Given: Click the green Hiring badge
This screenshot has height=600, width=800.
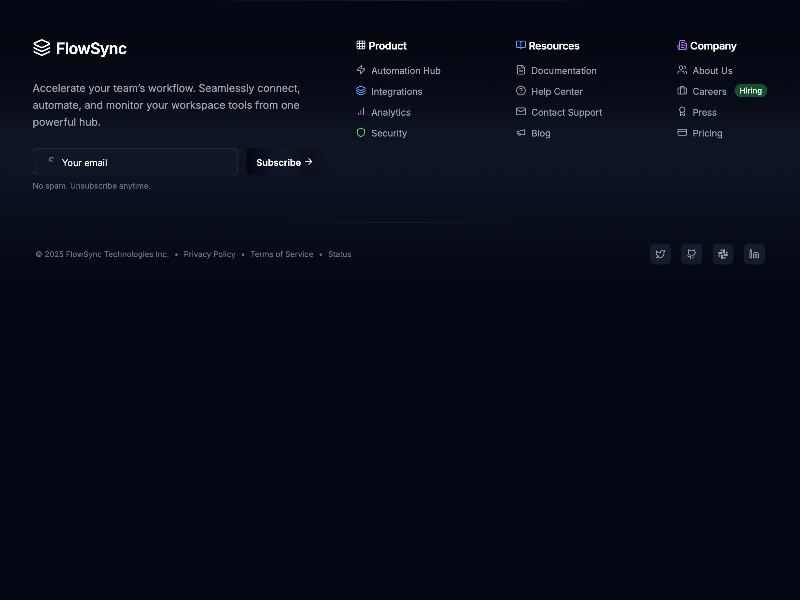Looking at the screenshot, I should click(x=751, y=91).
